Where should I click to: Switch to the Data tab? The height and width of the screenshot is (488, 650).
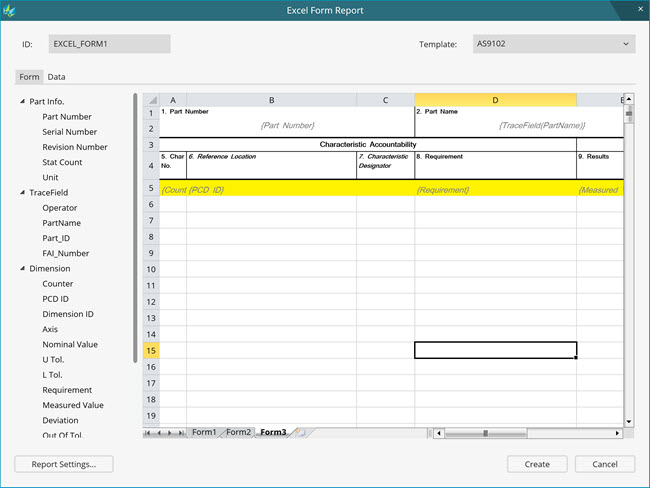pyautogui.click(x=57, y=77)
